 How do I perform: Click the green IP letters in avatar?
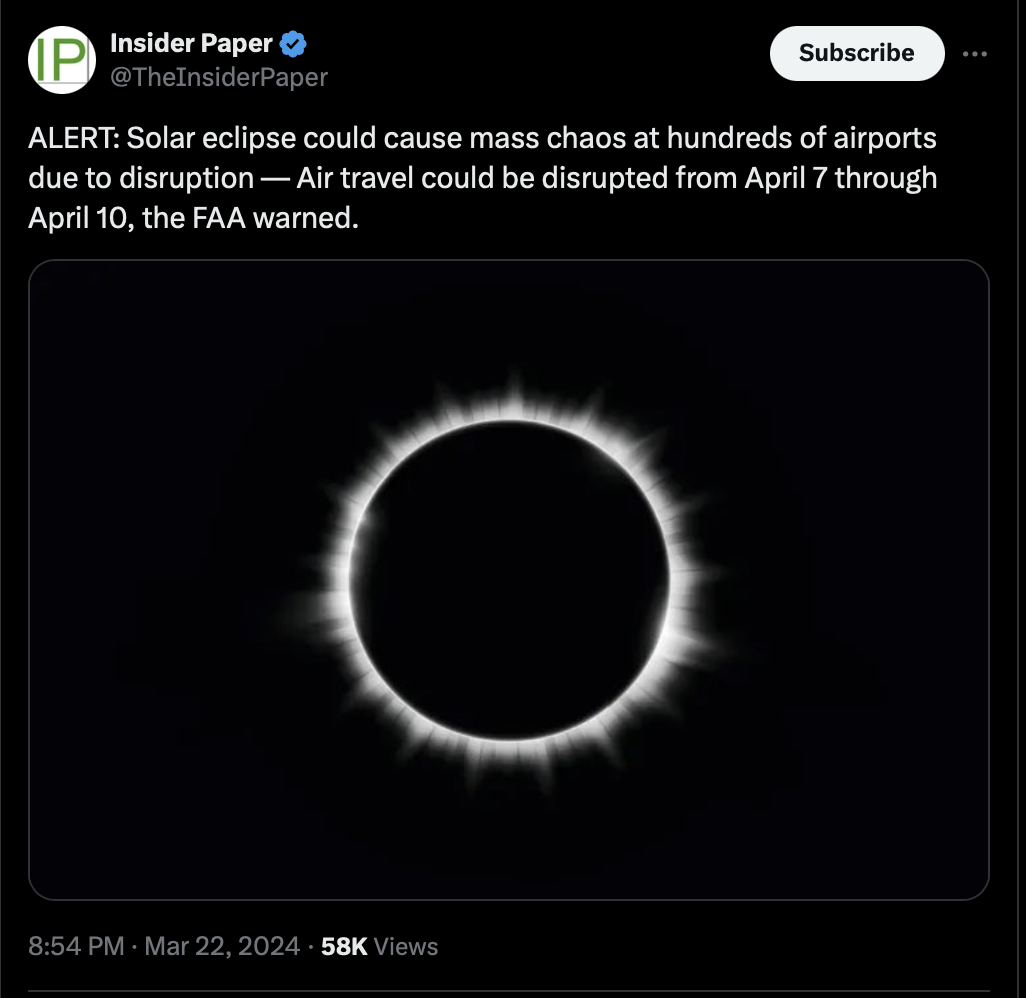61,60
